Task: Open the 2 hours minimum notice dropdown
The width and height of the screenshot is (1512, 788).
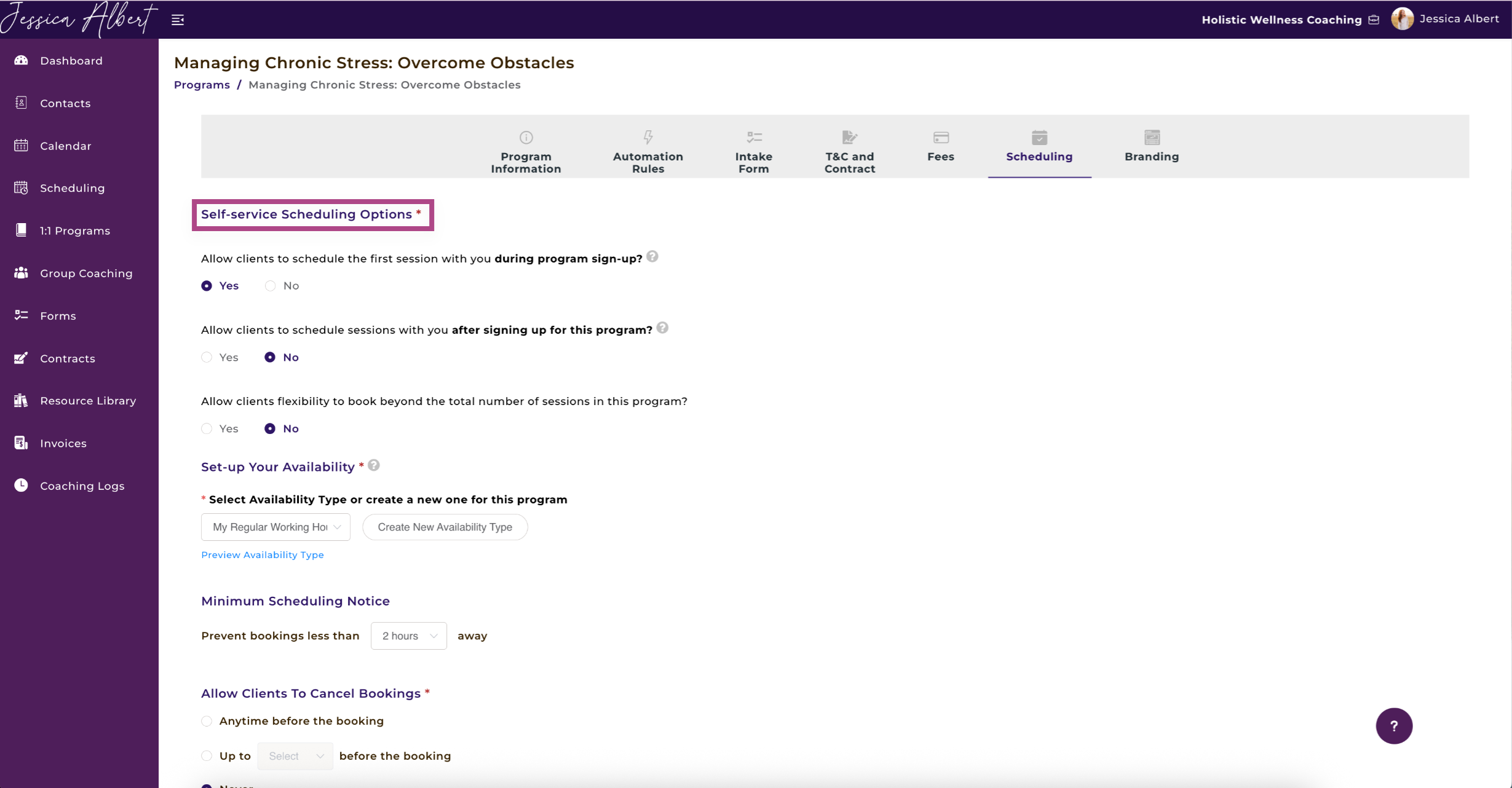Action: pos(409,636)
